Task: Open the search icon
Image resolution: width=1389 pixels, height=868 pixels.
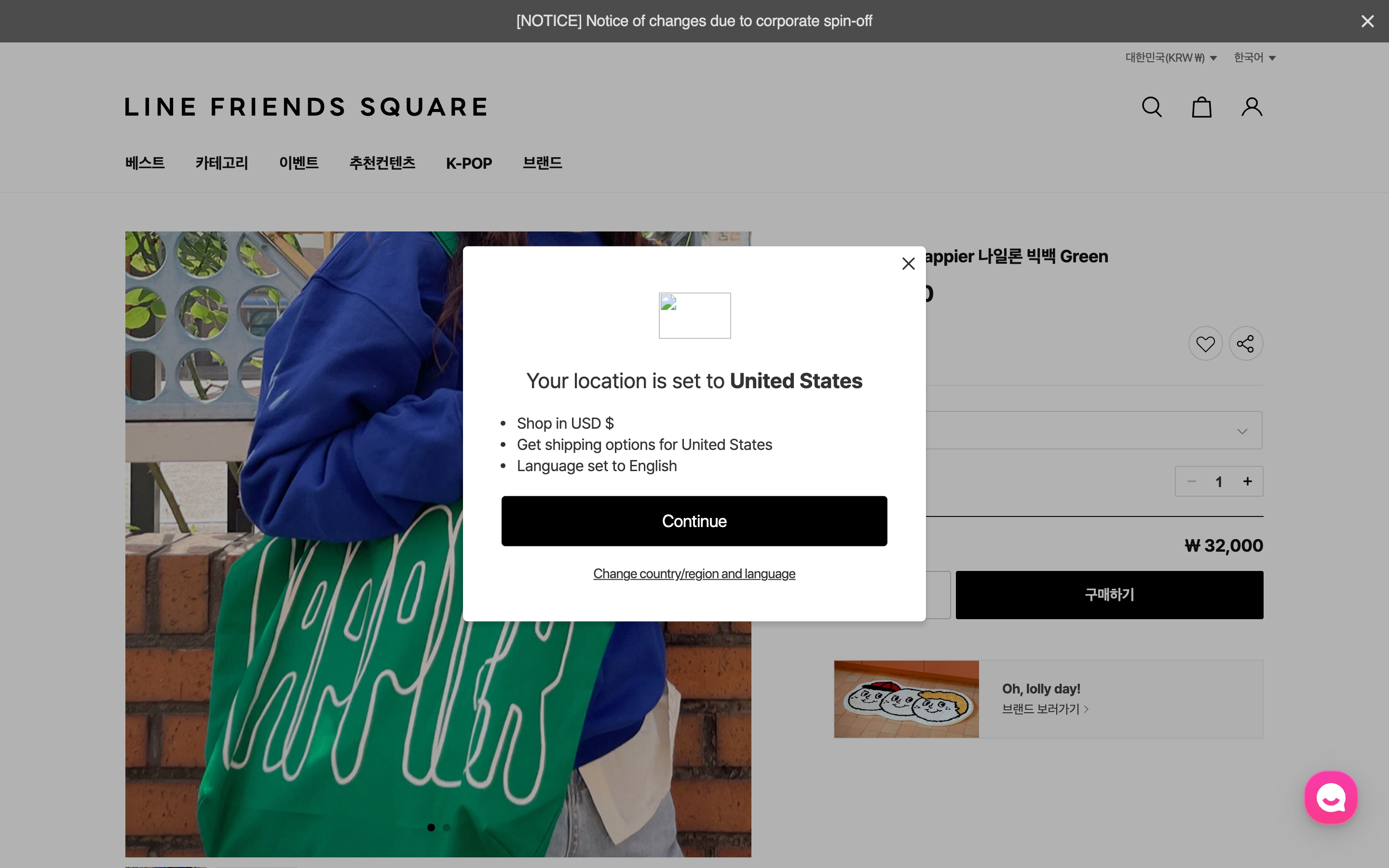Action: tap(1151, 107)
